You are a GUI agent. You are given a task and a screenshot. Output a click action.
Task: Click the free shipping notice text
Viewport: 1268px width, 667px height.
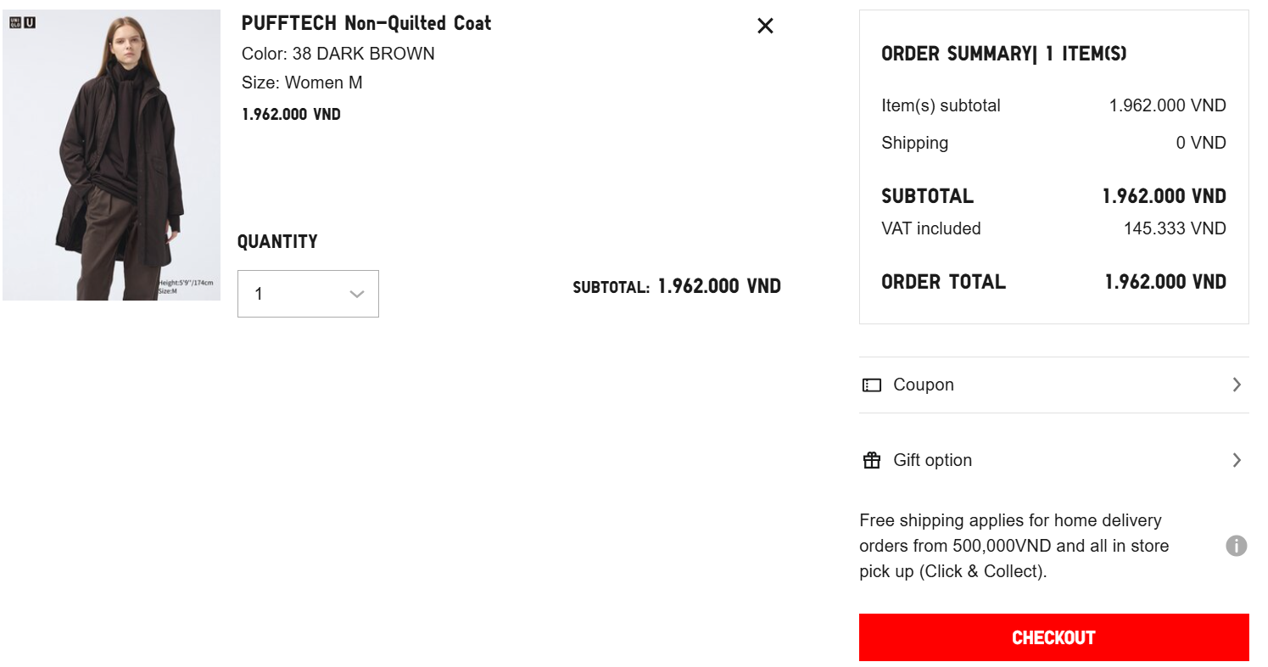1013,546
